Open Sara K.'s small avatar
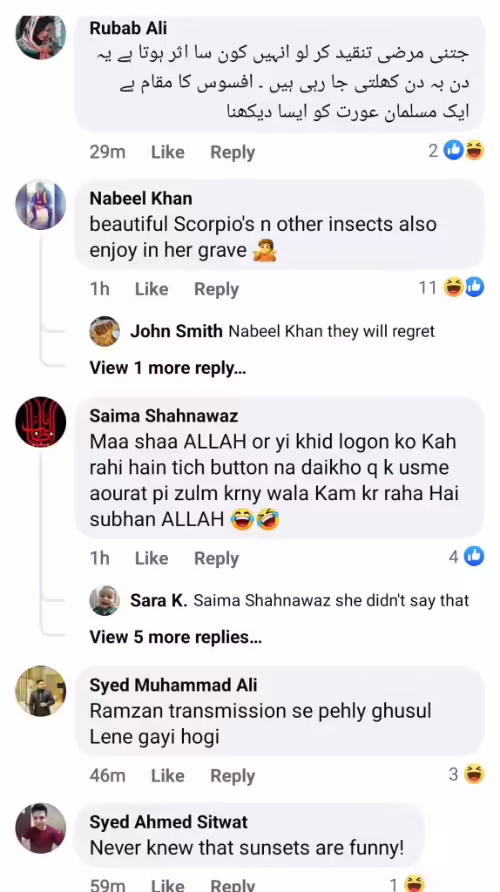This screenshot has height=892, width=500. pos(105,600)
